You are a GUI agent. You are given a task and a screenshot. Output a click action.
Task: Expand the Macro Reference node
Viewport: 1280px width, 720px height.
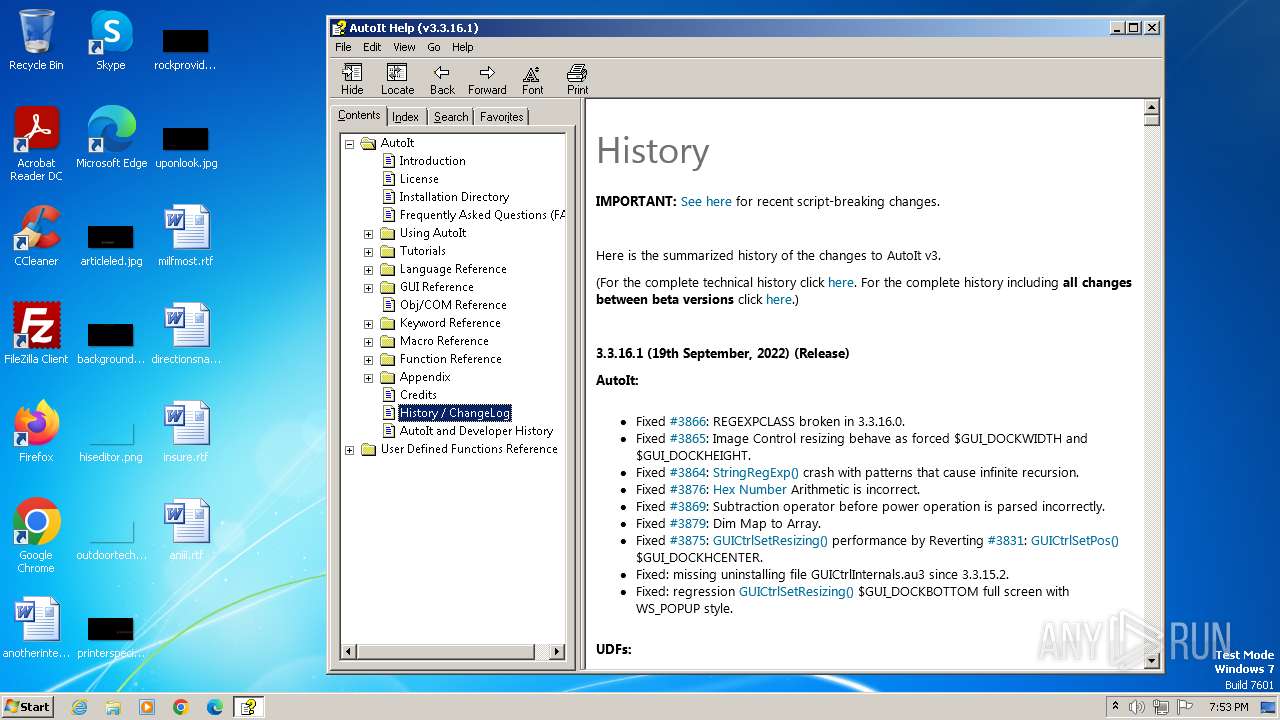click(368, 342)
